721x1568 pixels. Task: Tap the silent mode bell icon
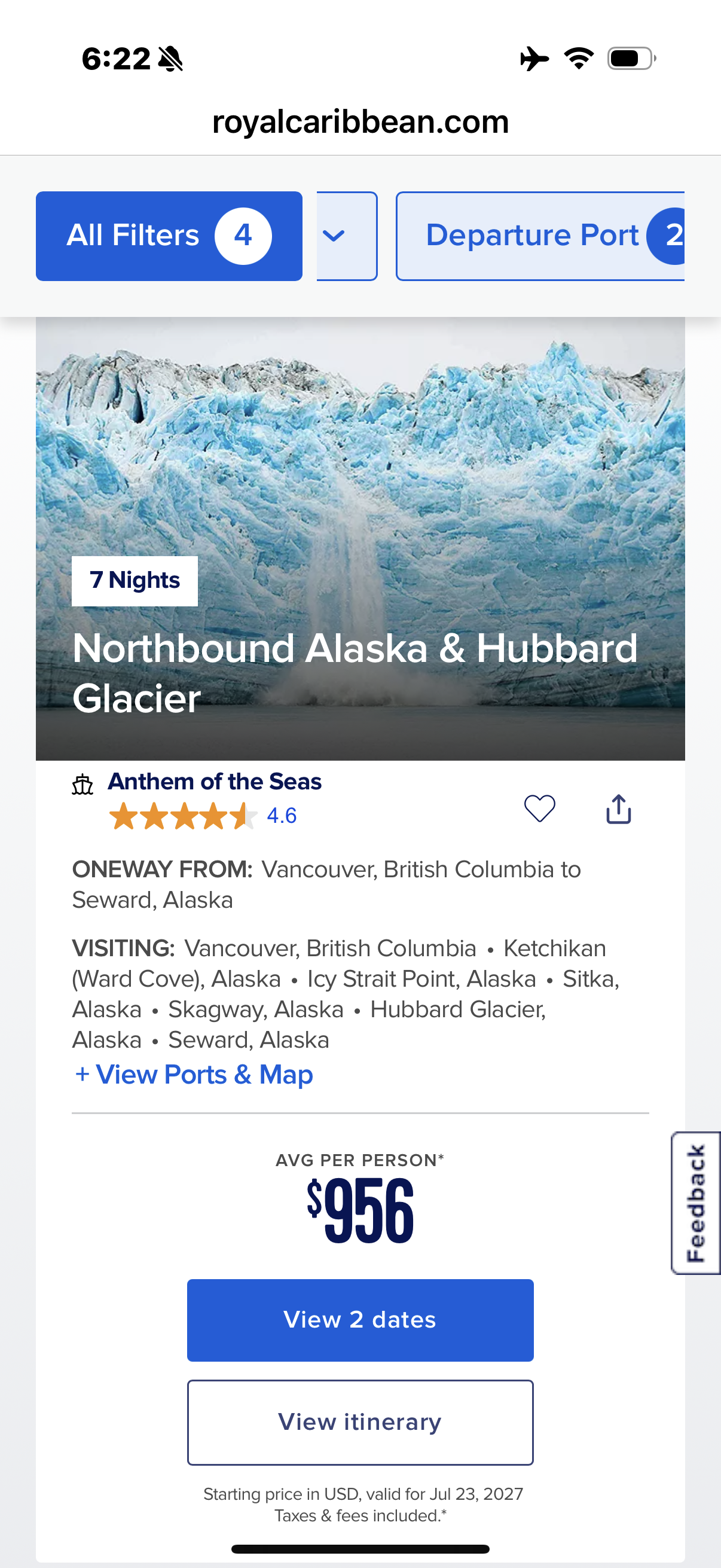point(170,59)
